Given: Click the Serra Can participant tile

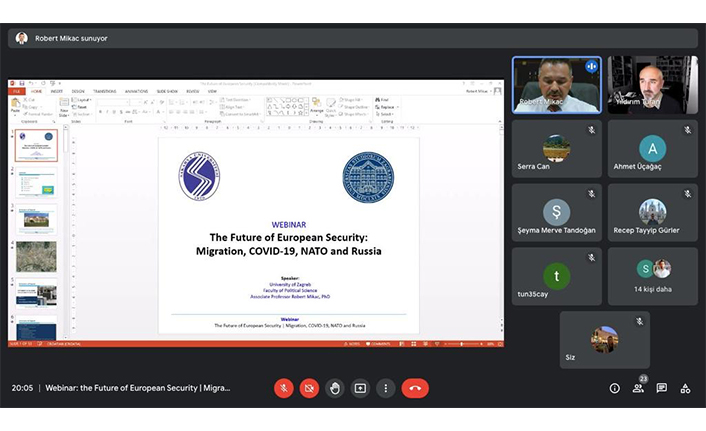Looking at the screenshot, I should coord(556,148).
